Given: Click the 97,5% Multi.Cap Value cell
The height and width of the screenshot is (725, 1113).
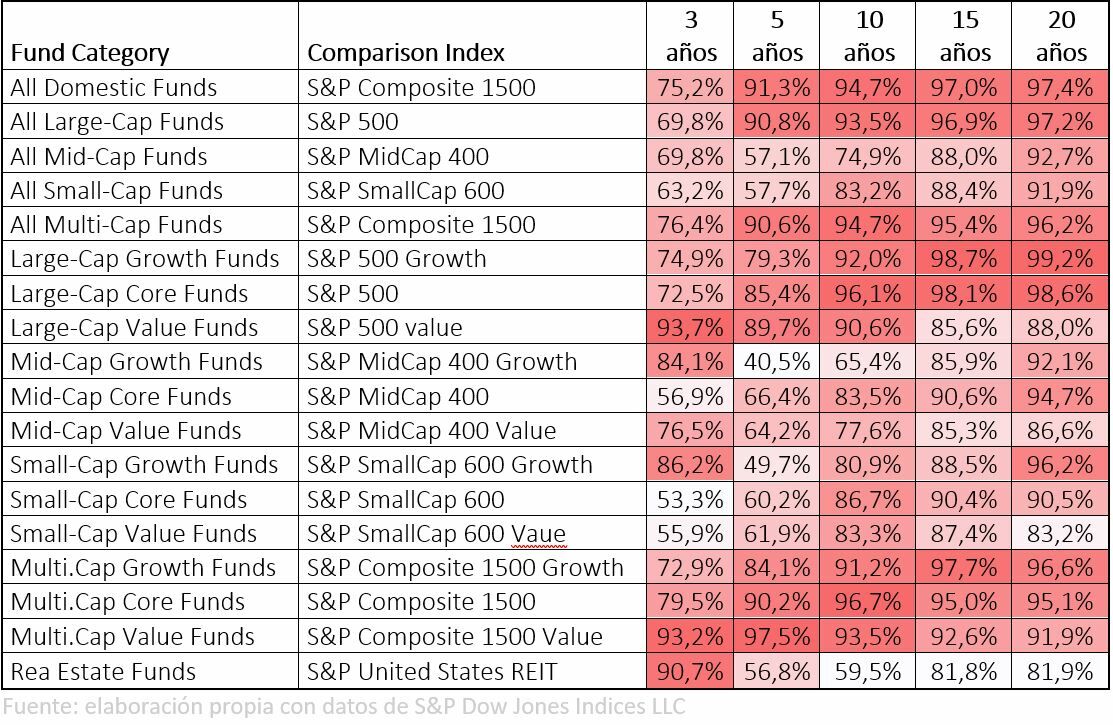Looking at the screenshot, I should tap(778, 637).
